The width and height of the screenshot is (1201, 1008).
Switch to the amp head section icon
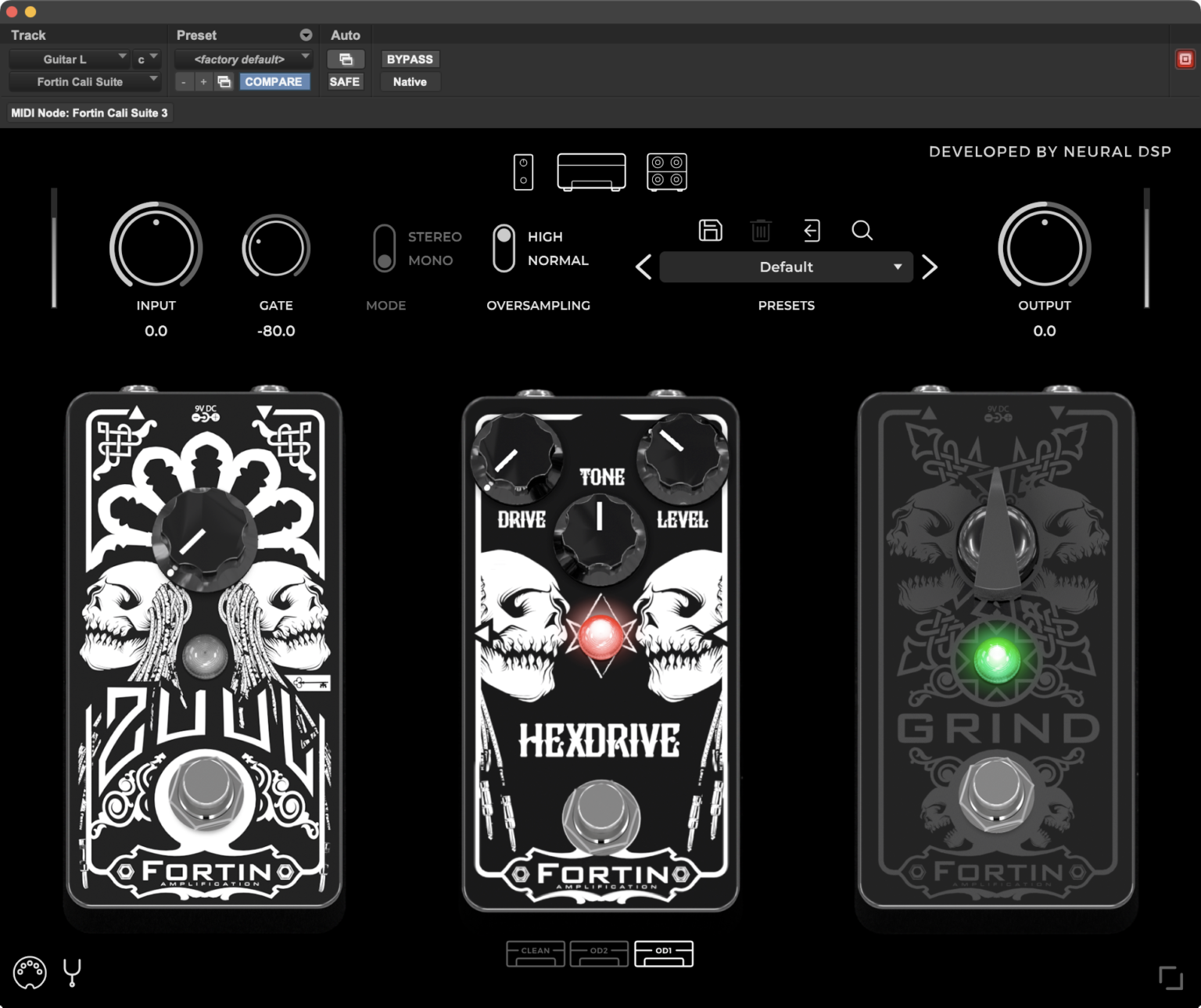tap(591, 172)
